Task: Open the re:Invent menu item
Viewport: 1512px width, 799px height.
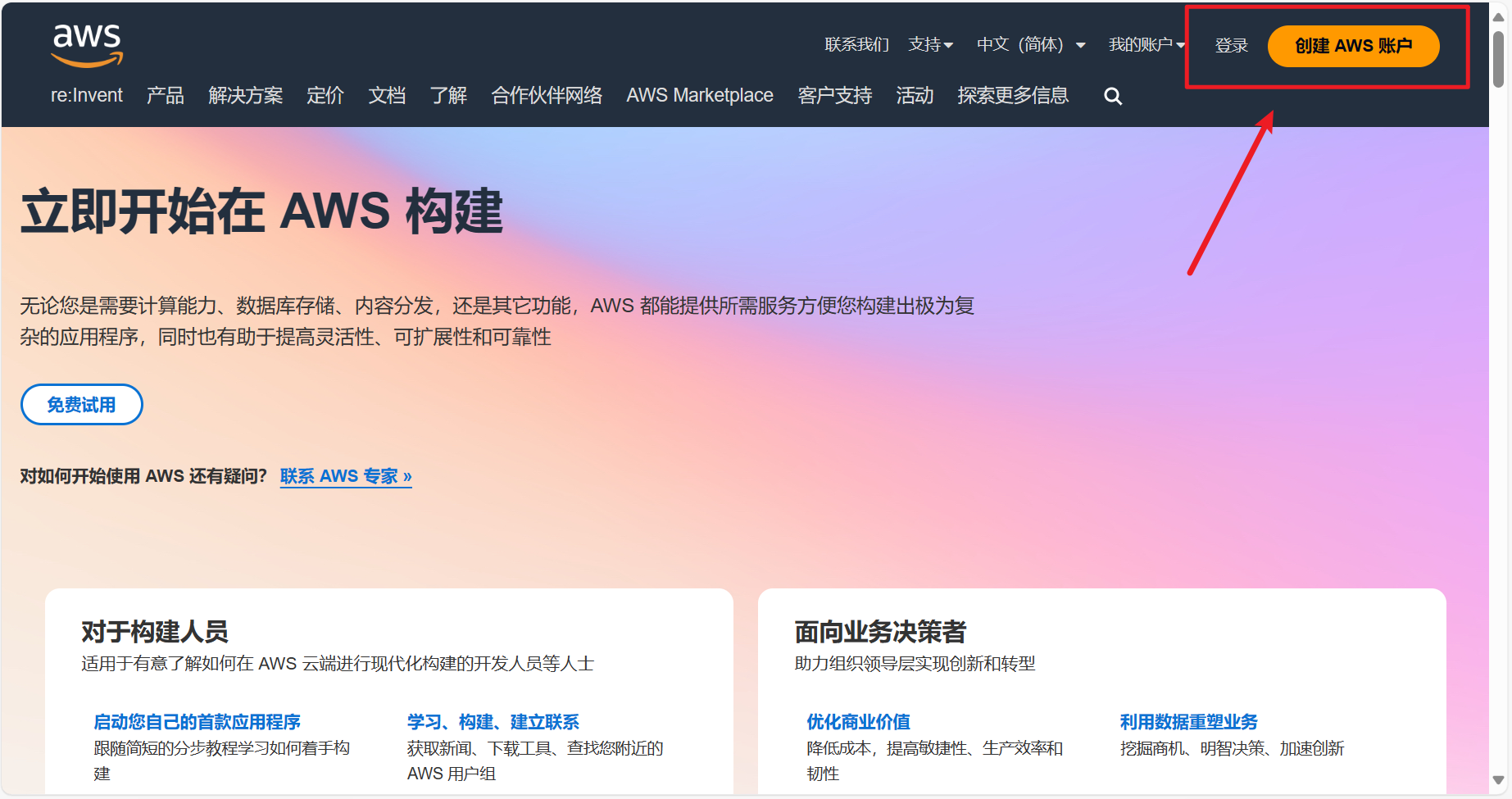Action: 87,95
